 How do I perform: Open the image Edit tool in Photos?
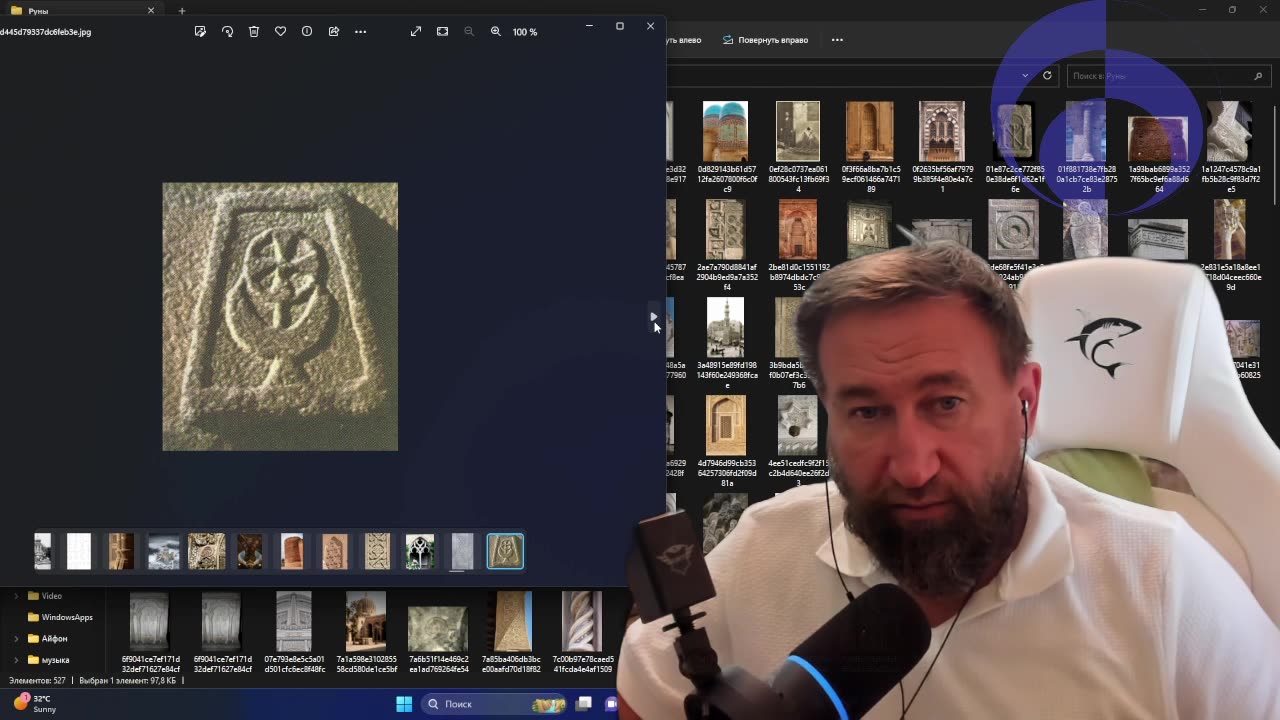[200, 32]
